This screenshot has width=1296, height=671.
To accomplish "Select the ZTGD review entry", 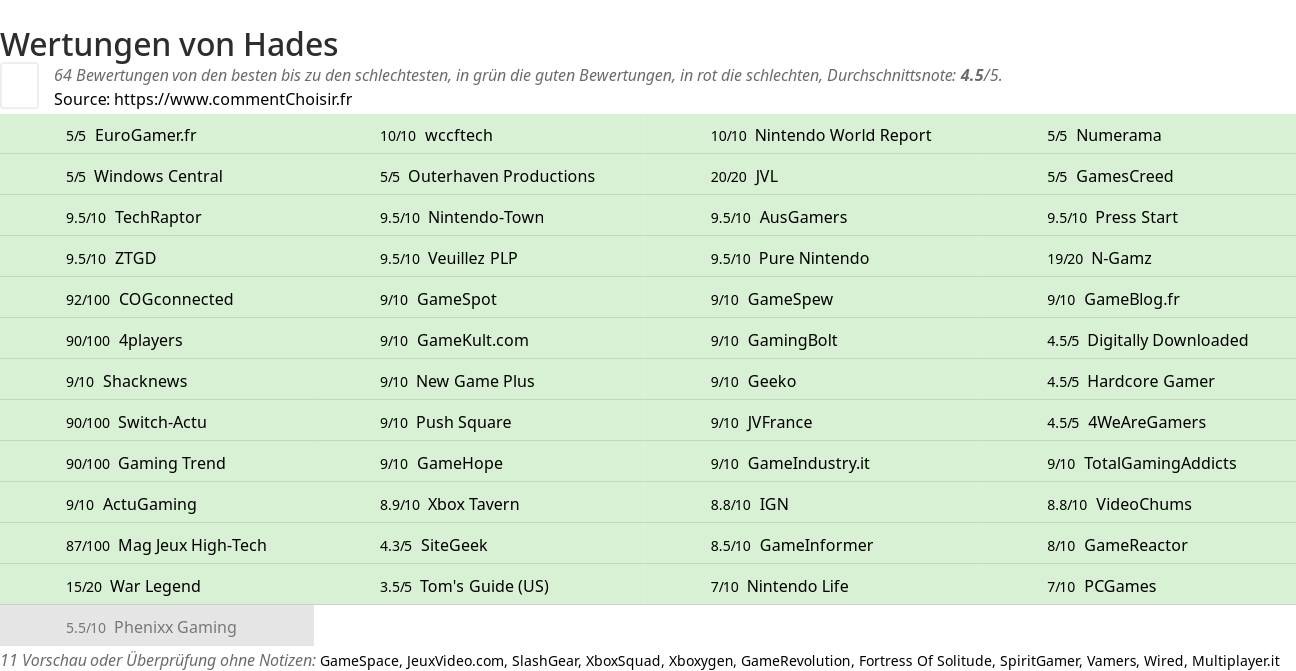I will pyautogui.click(x=111, y=258).
